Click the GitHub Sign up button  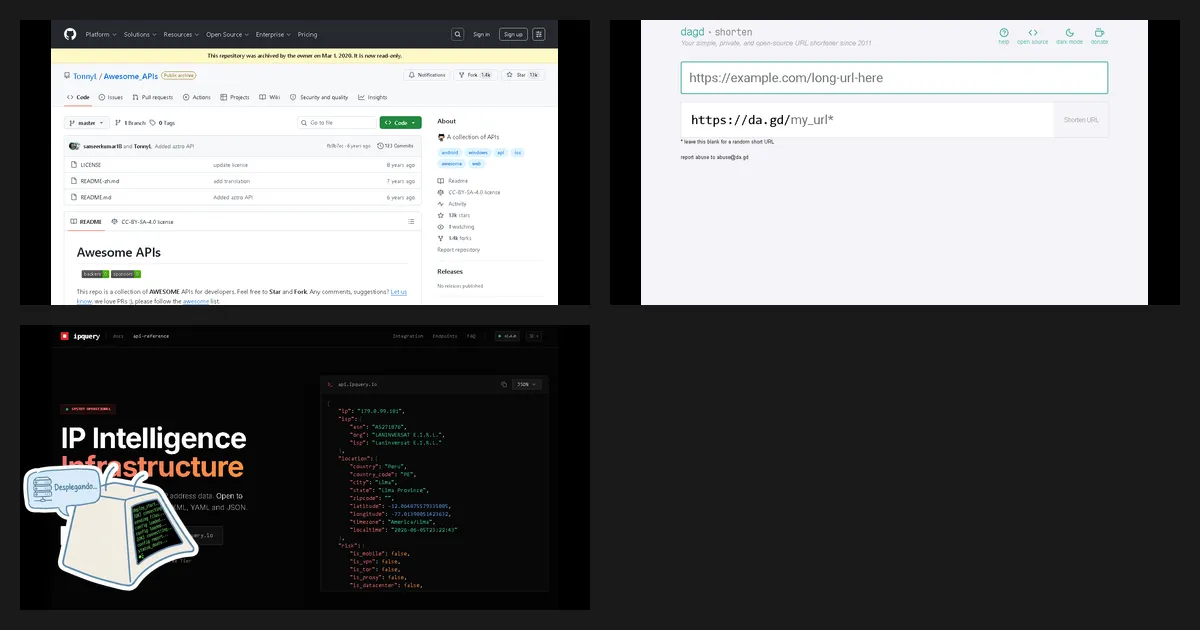coord(513,34)
